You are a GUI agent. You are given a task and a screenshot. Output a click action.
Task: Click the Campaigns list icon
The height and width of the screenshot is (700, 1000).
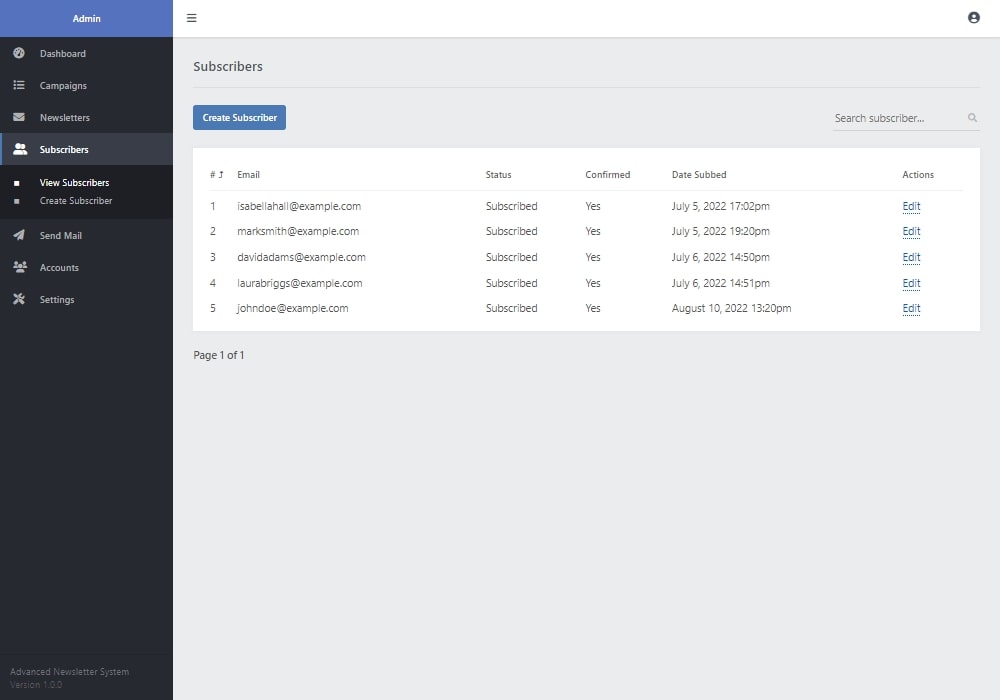tap(19, 85)
